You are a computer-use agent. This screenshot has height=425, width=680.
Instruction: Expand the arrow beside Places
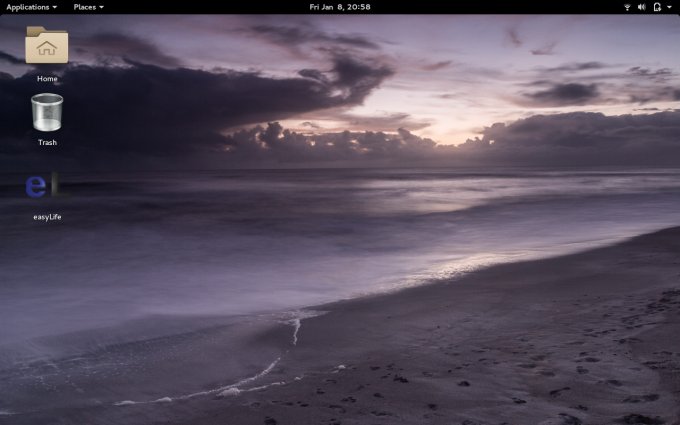101,7
